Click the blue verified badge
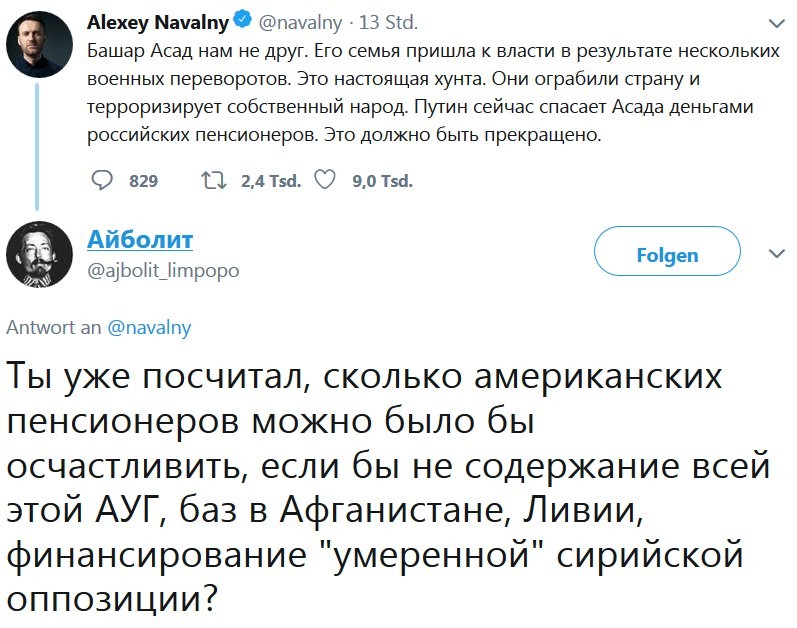The height and width of the screenshot is (628, 797). tap(240, 20)
